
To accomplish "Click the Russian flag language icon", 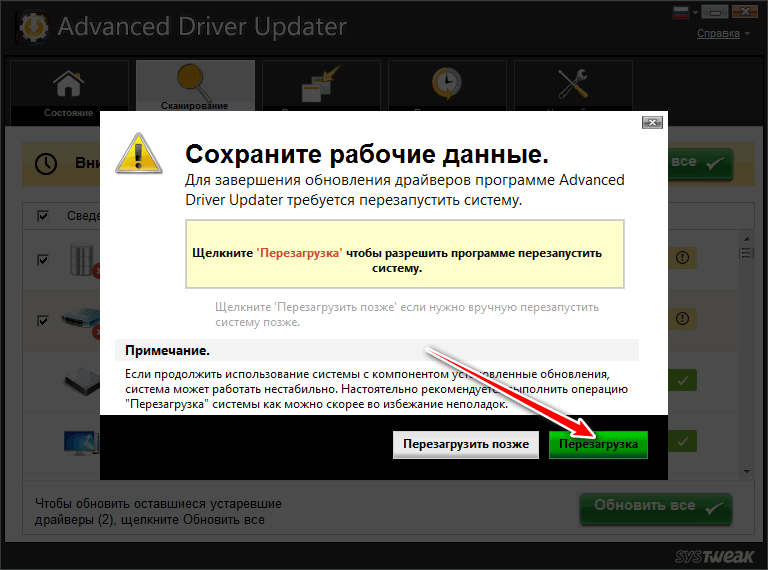I will tap(681, 12).
